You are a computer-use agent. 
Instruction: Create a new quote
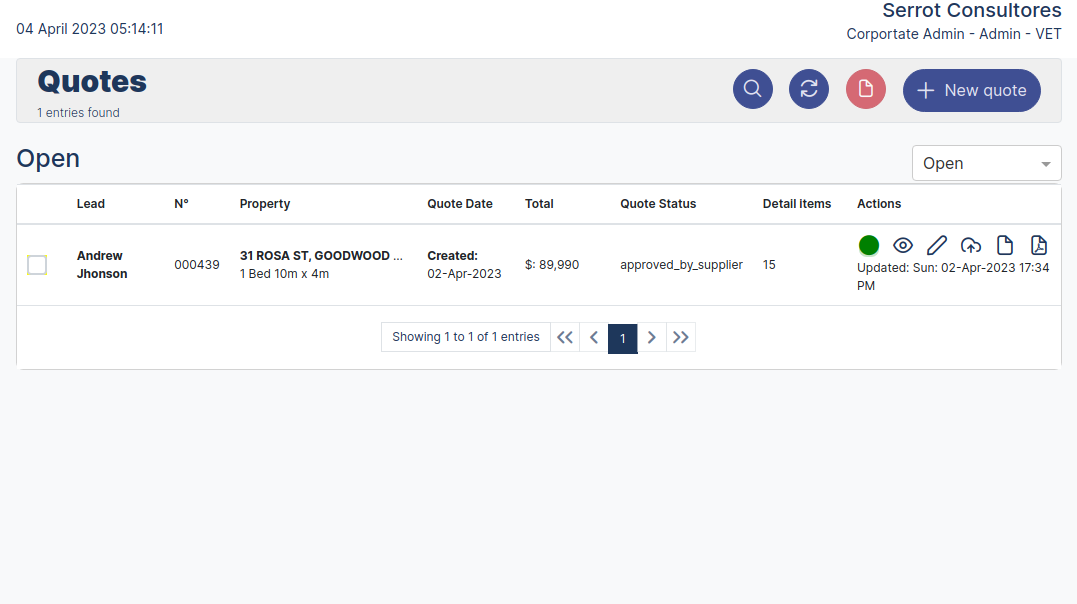coord(972,90)
